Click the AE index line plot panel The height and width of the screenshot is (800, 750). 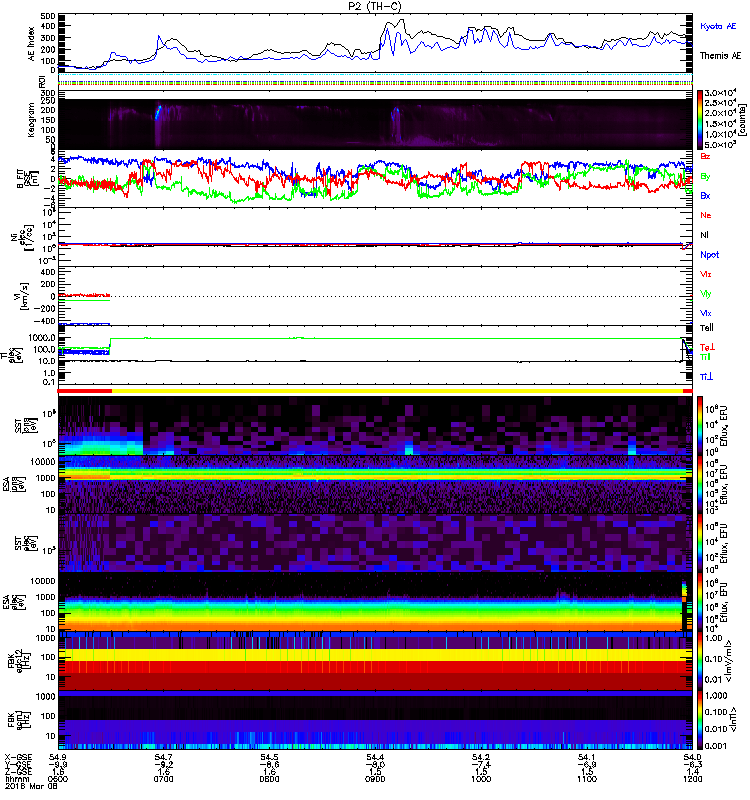375,43
